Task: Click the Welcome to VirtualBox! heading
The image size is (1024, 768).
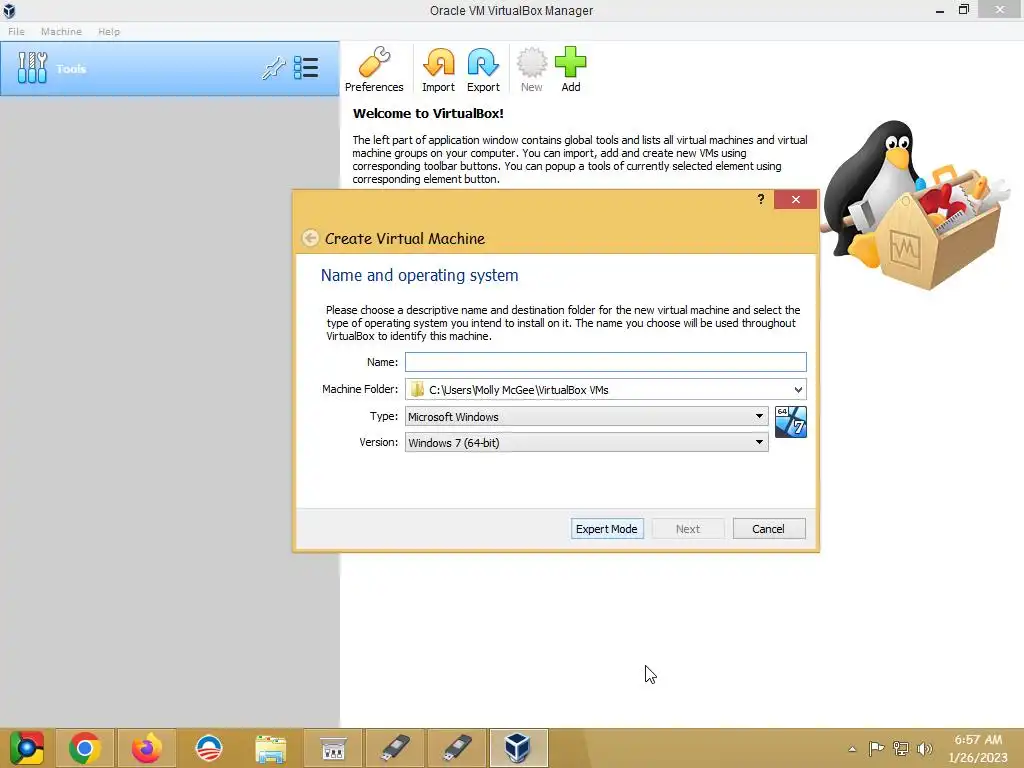Action: point(428,113)
